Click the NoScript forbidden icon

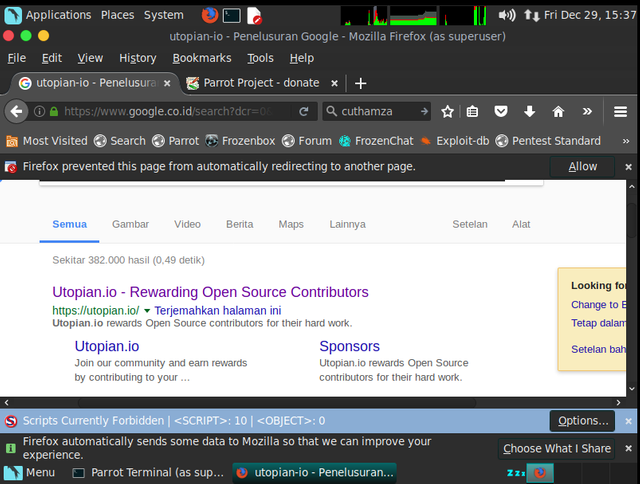pos(11,421)
